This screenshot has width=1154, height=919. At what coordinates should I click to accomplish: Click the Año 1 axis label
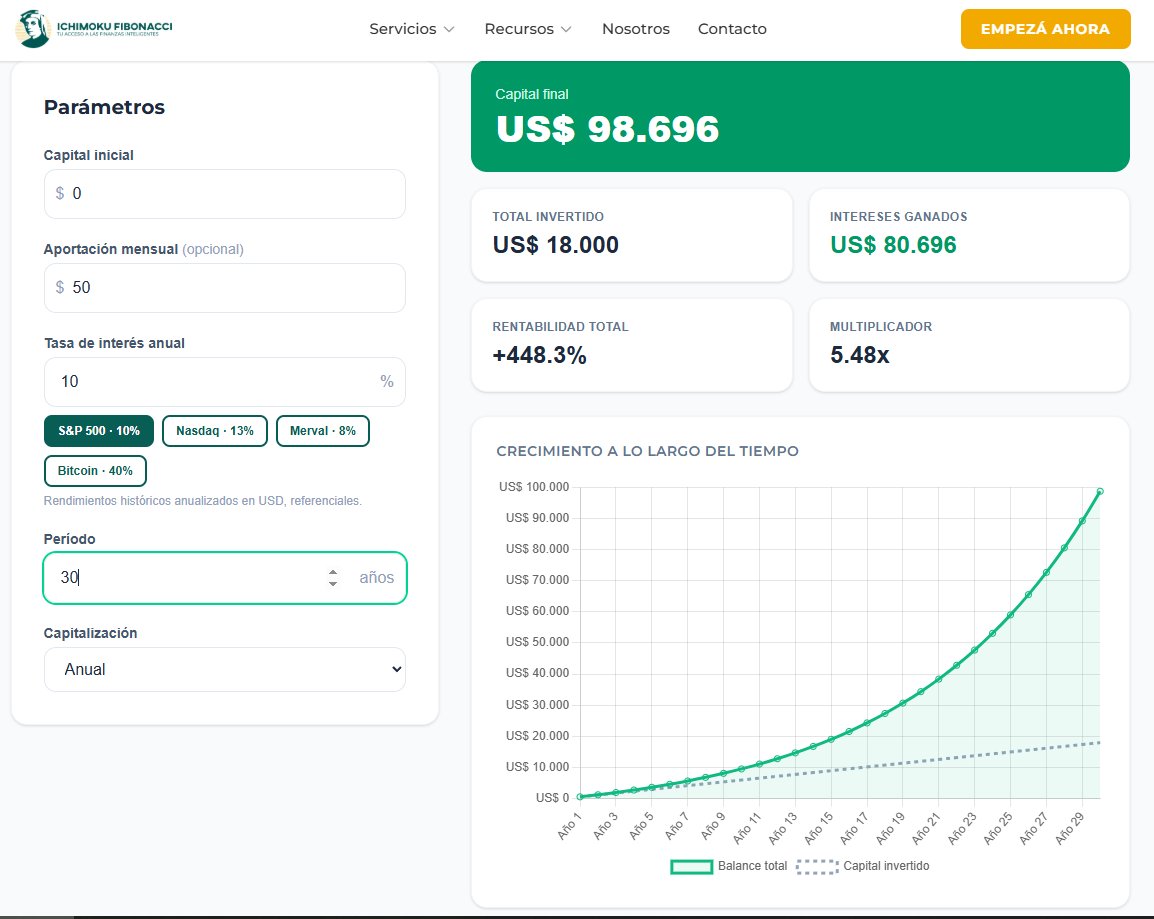tap(569, 826)
